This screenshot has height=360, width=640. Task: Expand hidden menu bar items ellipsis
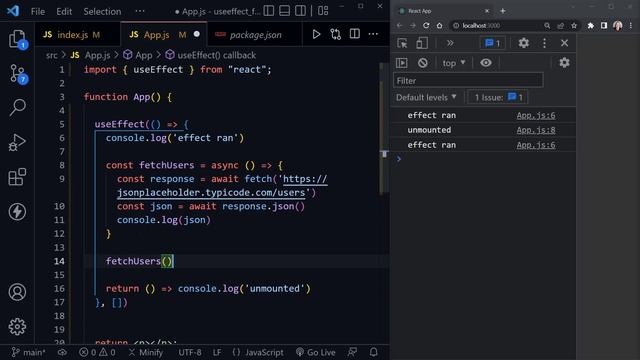tap(140, 11)
